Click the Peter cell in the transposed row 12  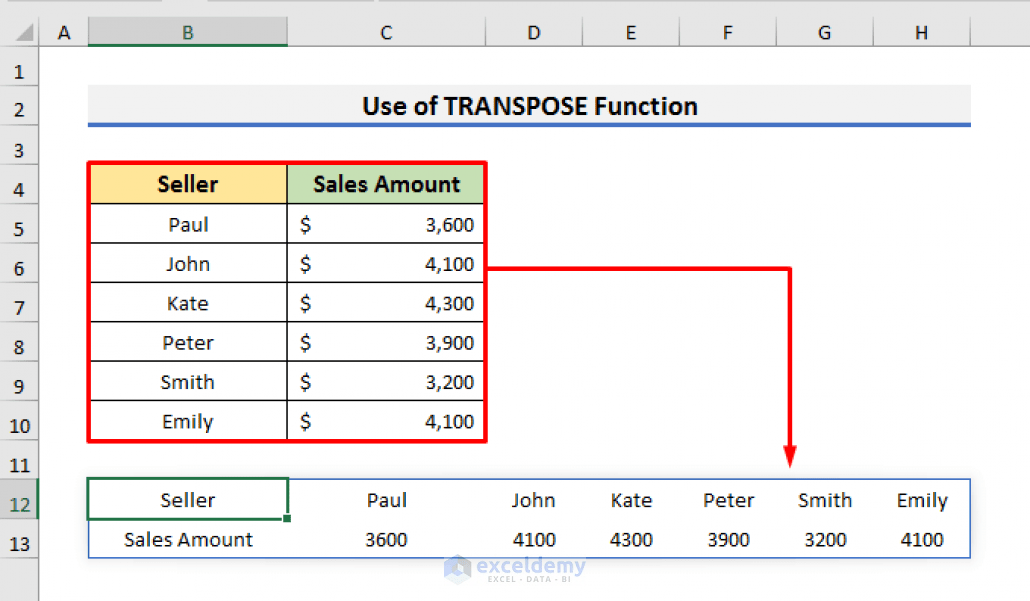(x=728, y=499)
